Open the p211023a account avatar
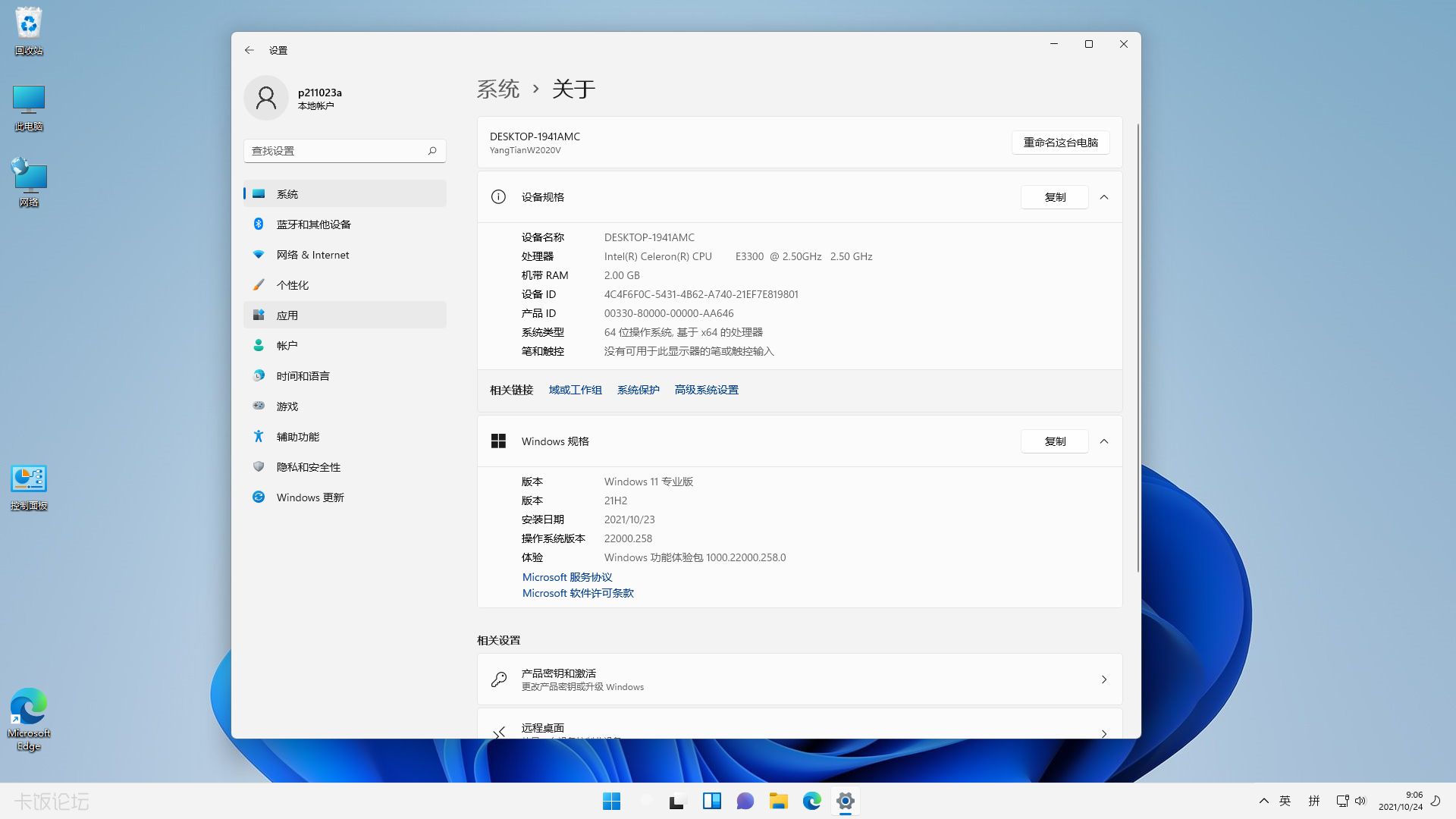Image resolution: width=1456 pixels, height=819 pixels. [266, 98]
